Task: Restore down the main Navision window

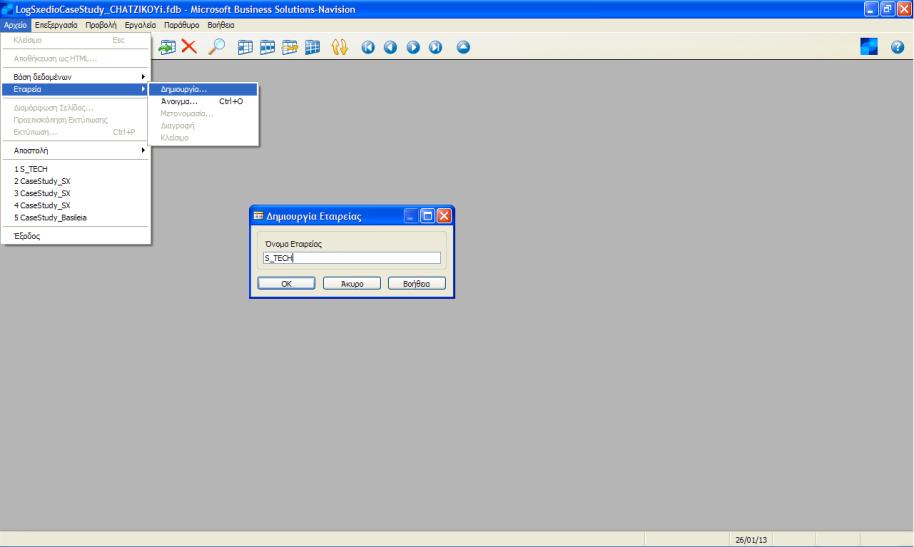Action: click(887, 9)
